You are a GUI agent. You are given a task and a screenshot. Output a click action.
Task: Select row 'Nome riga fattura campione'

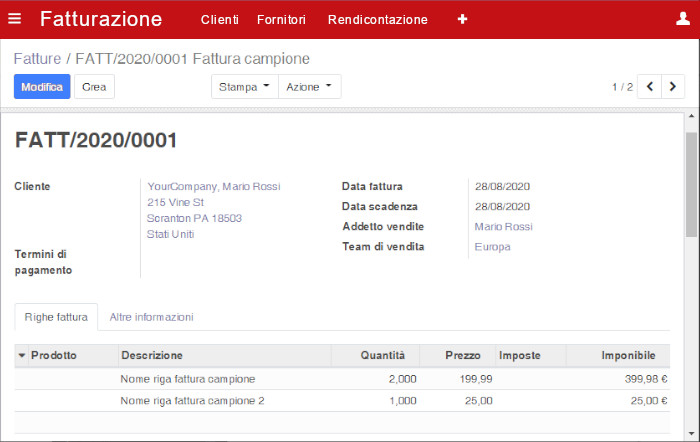(342, 379)
